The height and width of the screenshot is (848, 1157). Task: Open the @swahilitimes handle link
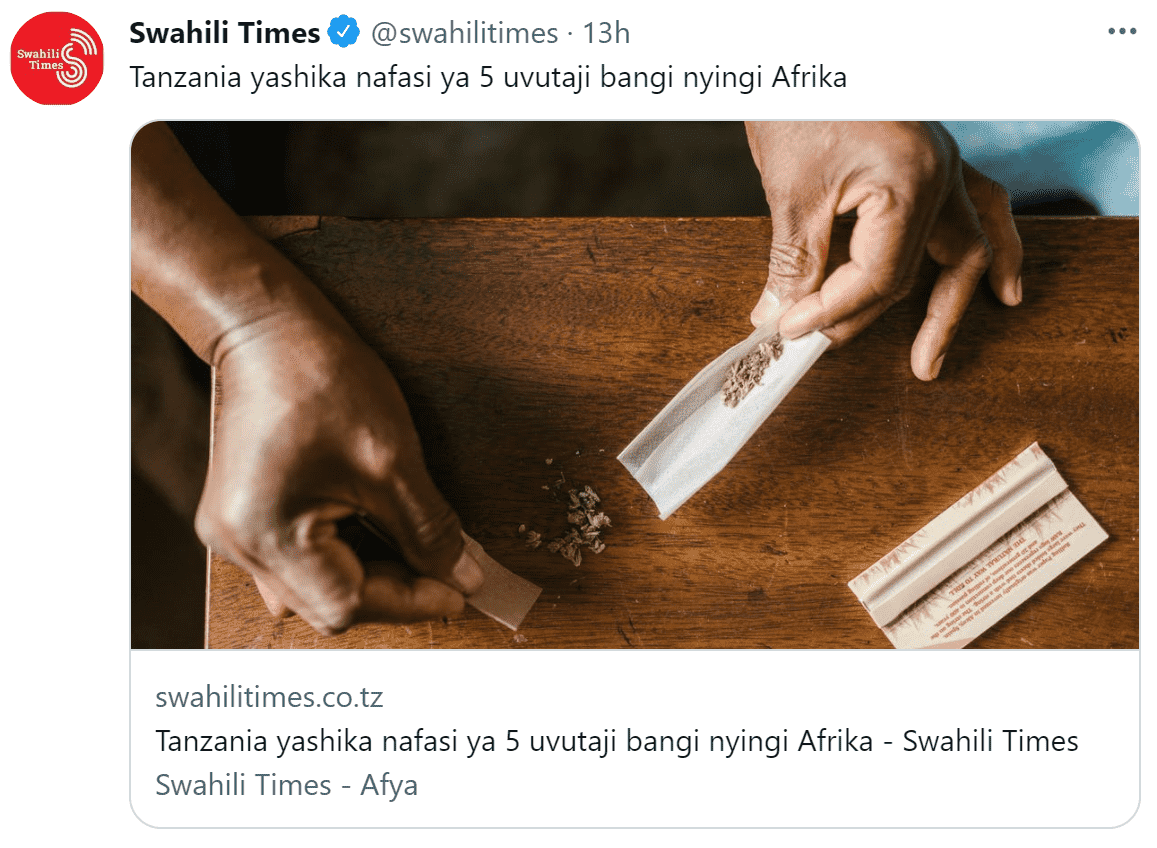pyautogui.click(x=464, y=33)
